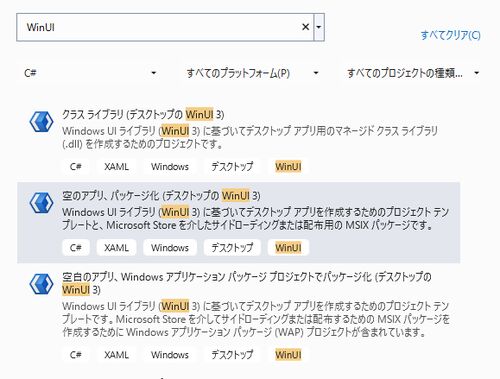
Task: Click the selected template's MSIX description text
Action: (256, 219)
